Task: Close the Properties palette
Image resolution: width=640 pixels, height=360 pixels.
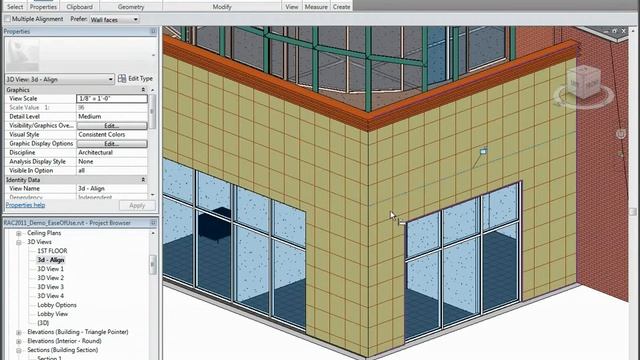Action: pyautogui.click(x=153, y=31)
